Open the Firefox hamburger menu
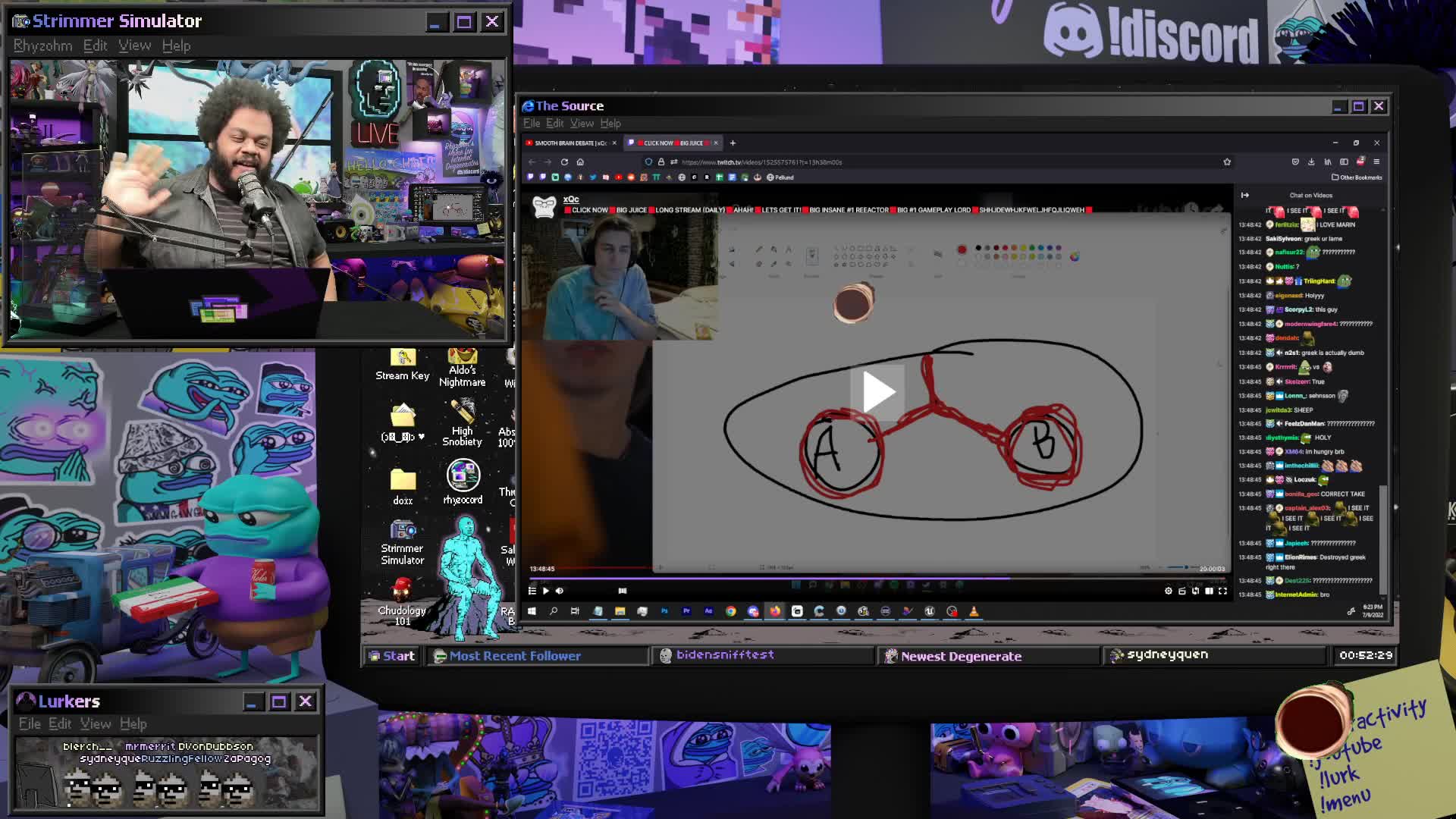Image resolution: width=1456 pixels, height=819 pixels. pos(1376,162)
